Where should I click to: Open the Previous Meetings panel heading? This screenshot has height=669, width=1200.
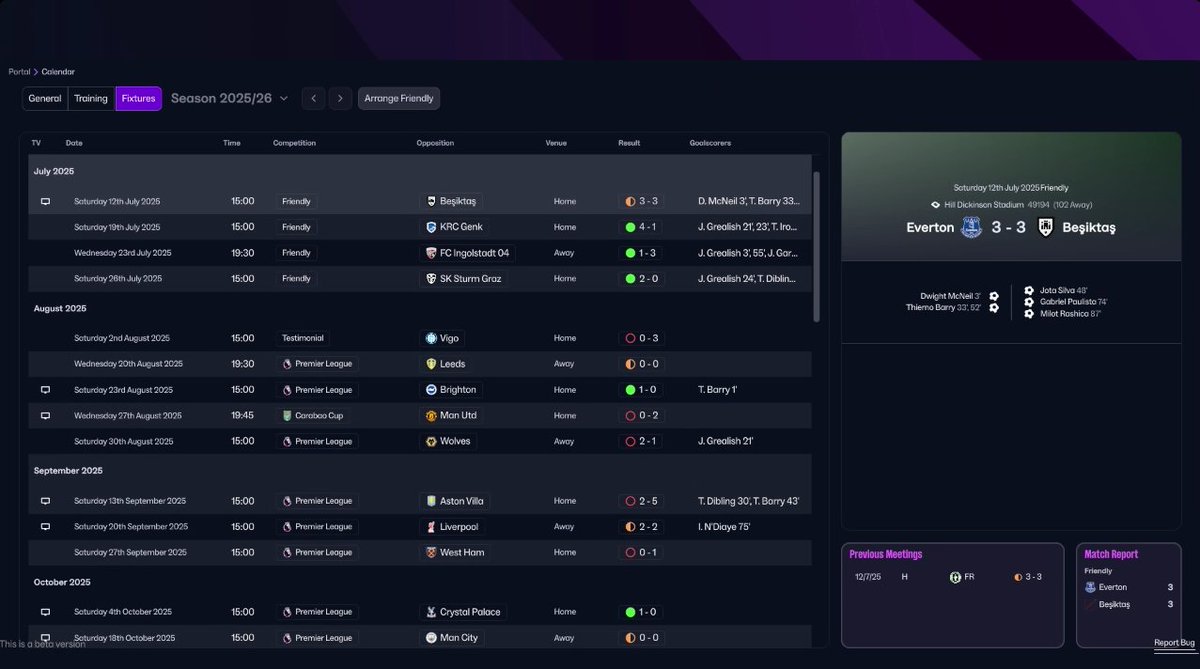click(x=885, y=554)
